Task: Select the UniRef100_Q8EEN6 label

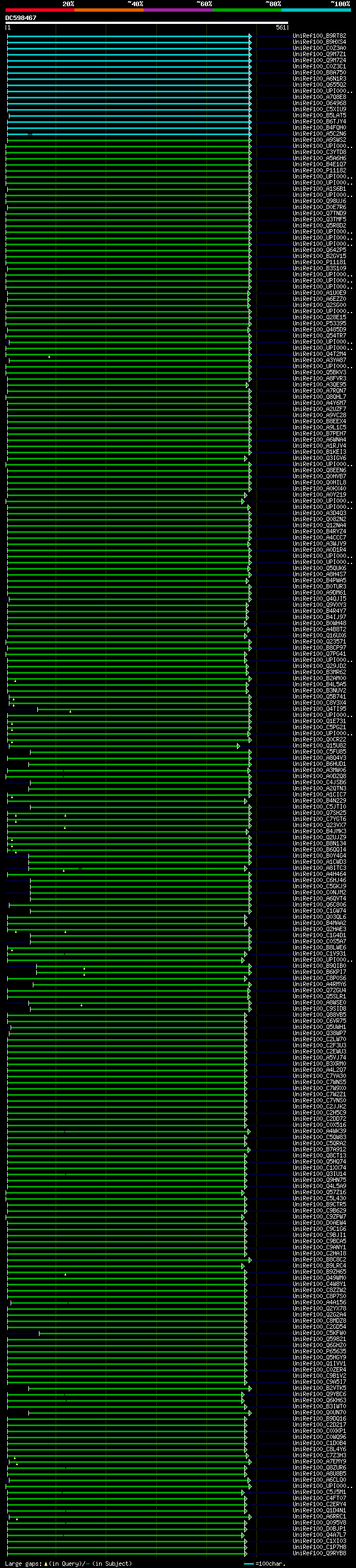Action: [x=319, y=471]
